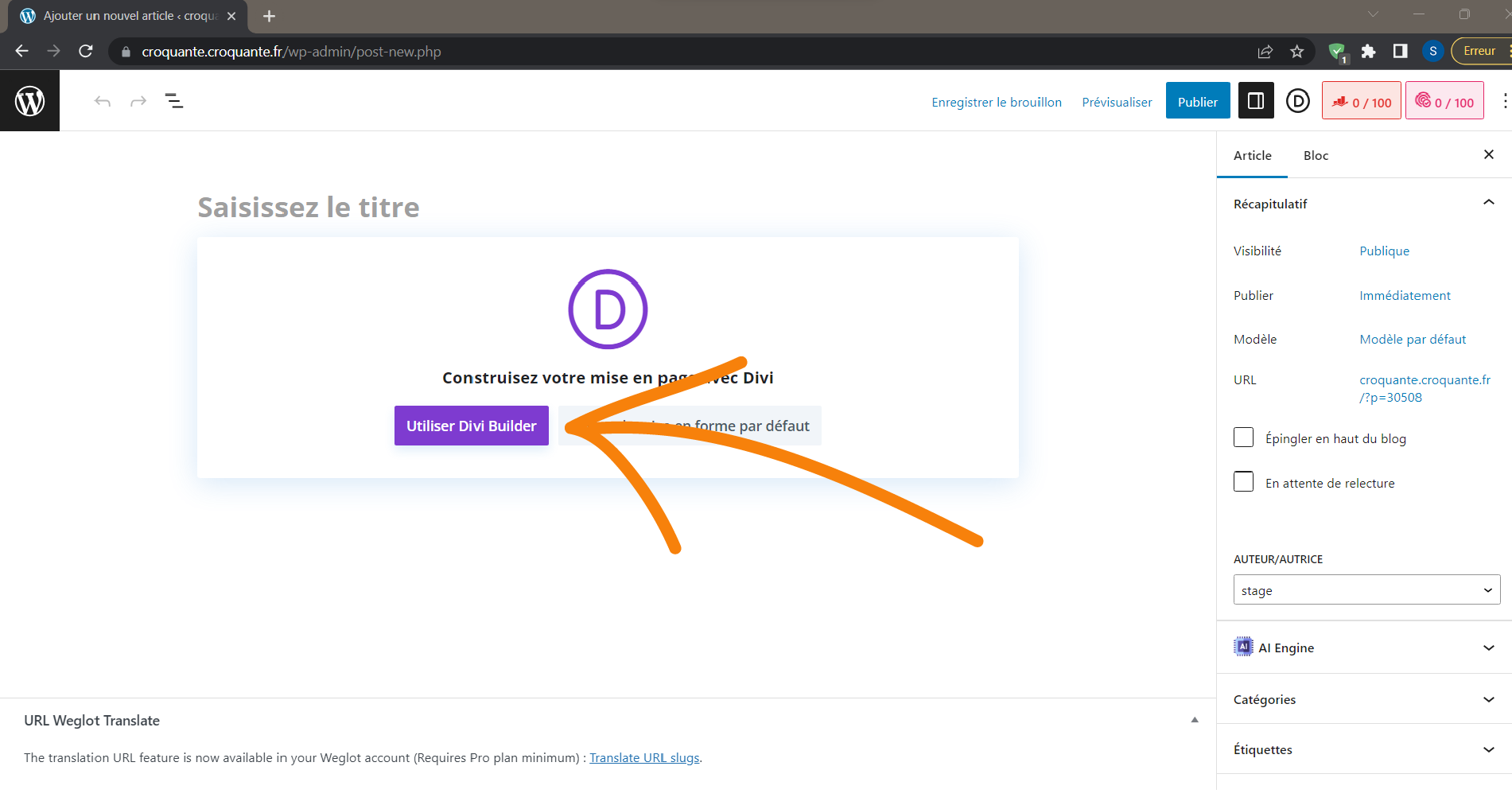Click the Divi circle icon in toolbar
The height and width of the screenshot is (809, 1512).
tap(1297, 101)
